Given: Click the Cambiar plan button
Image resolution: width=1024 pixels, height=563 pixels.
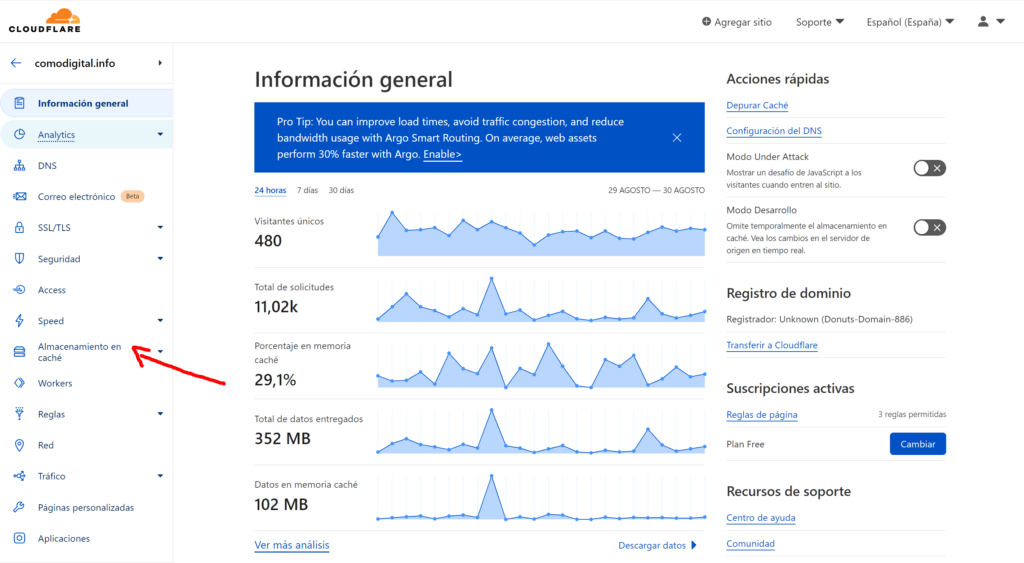Looking at the screenshot, I should click(x=918, y=443).
